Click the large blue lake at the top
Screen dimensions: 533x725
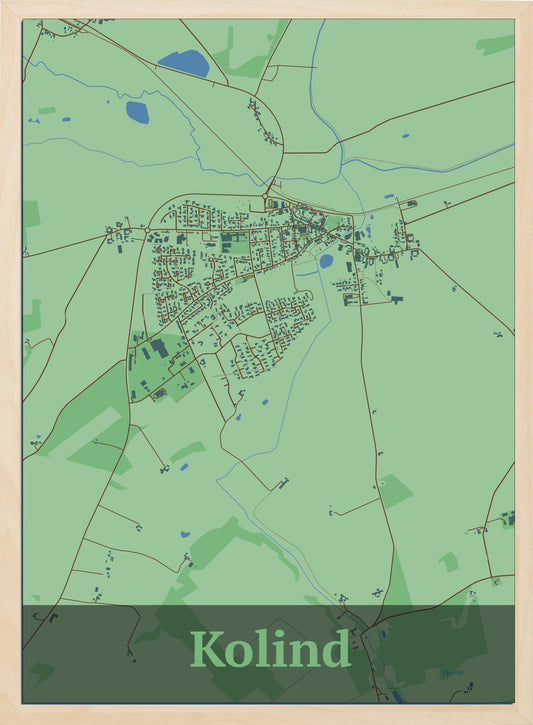pos(184,63)
